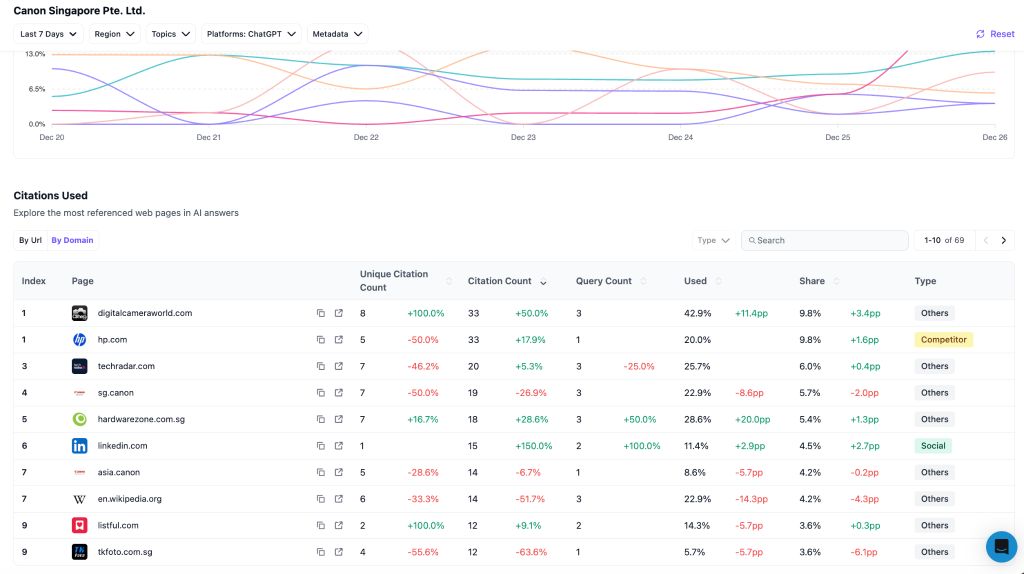Copy the linkedin.com domain link
Screen dimensions: 1024x574
click(321, 446)
